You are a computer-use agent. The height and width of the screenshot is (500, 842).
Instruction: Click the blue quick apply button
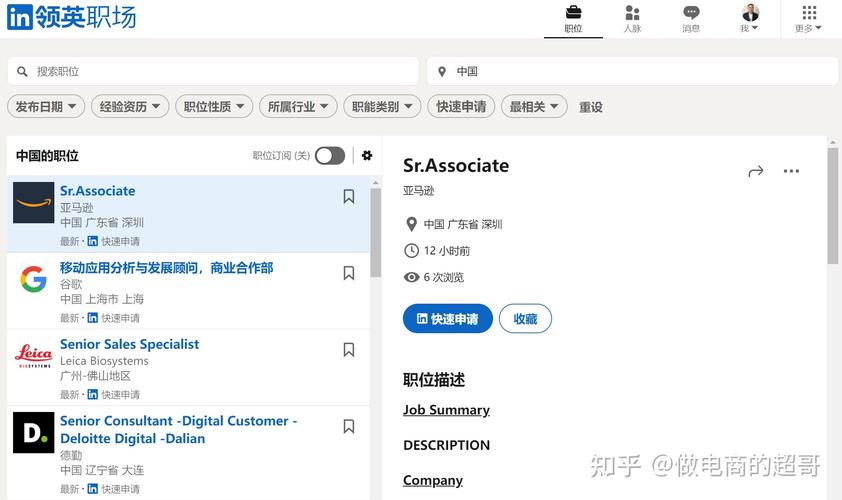[447, 319]
